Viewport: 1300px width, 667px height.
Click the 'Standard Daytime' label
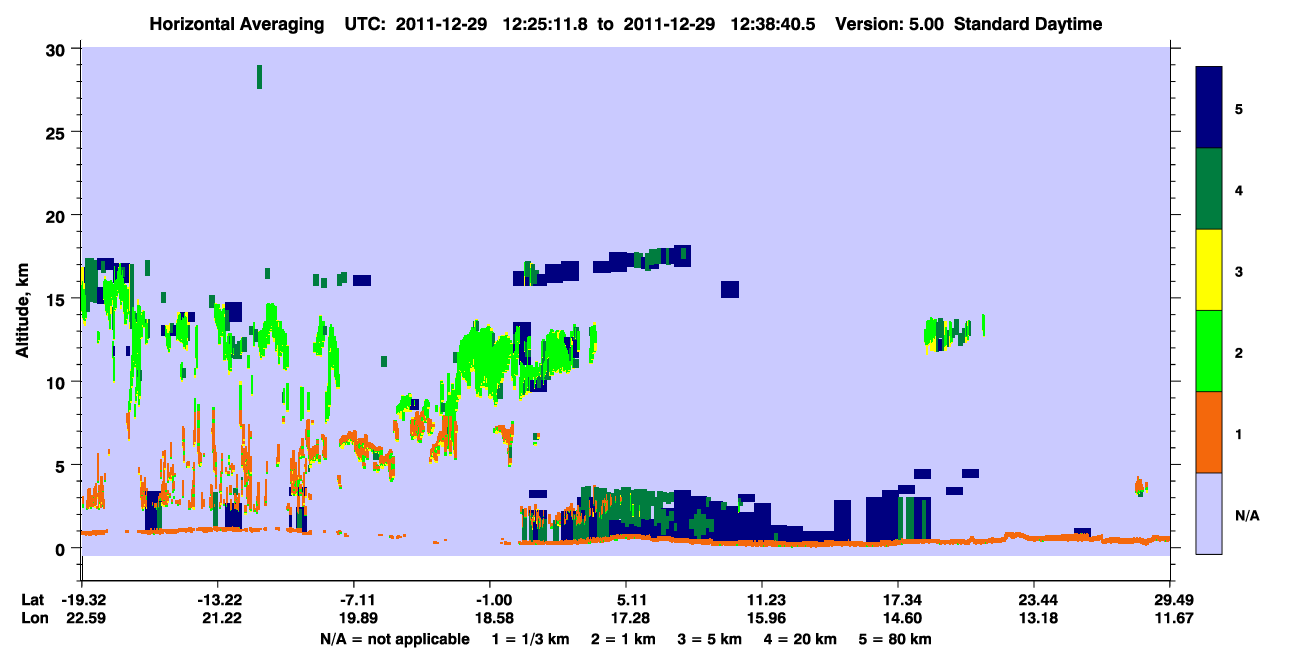(x=1028, y=24)
